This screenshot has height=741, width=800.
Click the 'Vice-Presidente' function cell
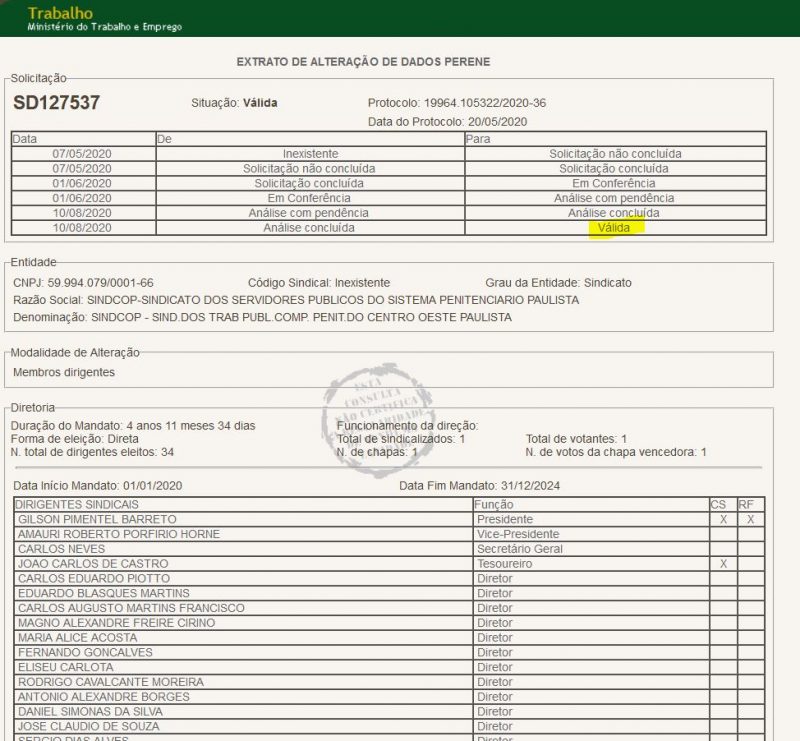(591, 534)
